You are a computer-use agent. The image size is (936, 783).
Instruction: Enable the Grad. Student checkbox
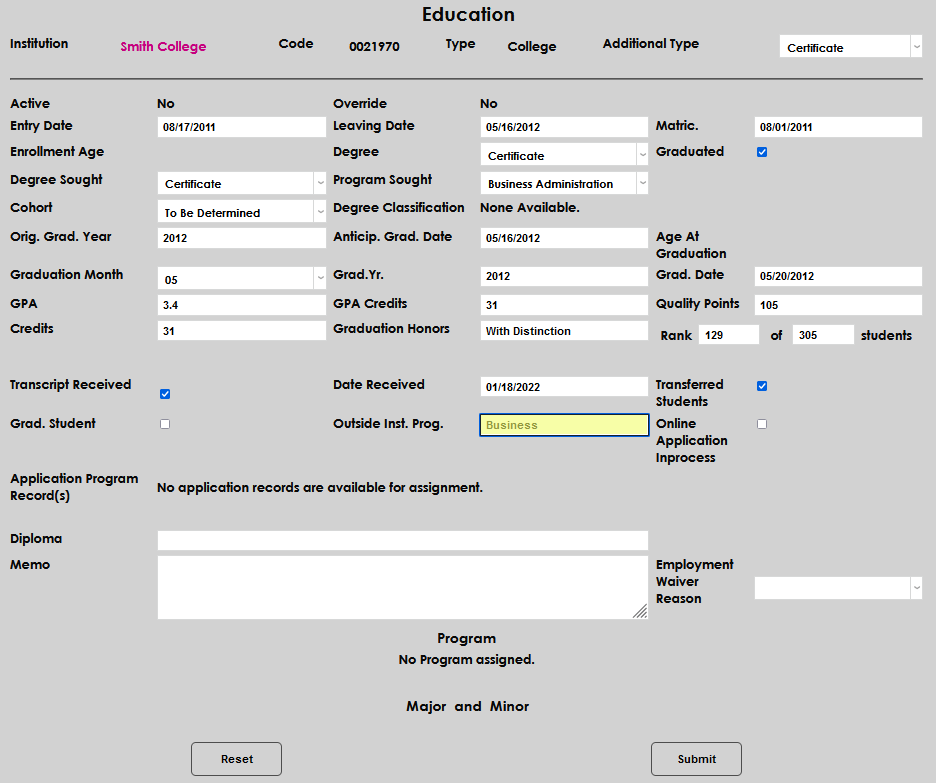coord(165,424)
